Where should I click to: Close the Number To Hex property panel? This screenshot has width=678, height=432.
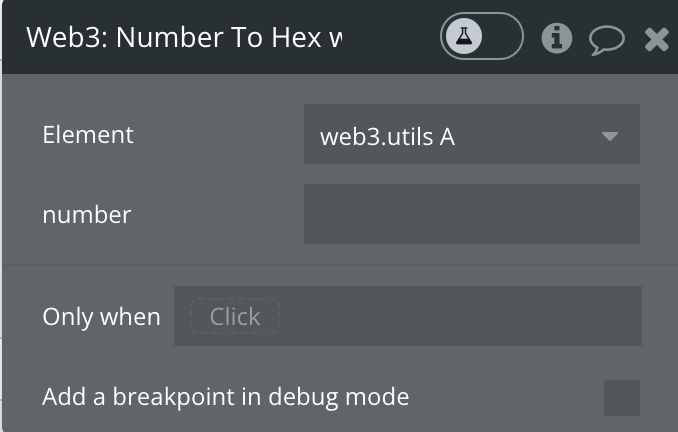tap(656, 39)
